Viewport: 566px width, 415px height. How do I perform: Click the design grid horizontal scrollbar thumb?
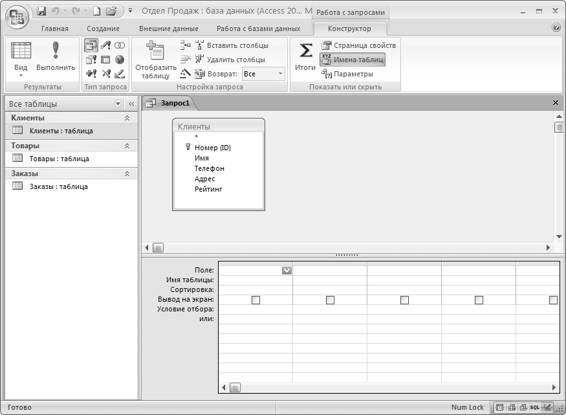(x=235, y=388)
